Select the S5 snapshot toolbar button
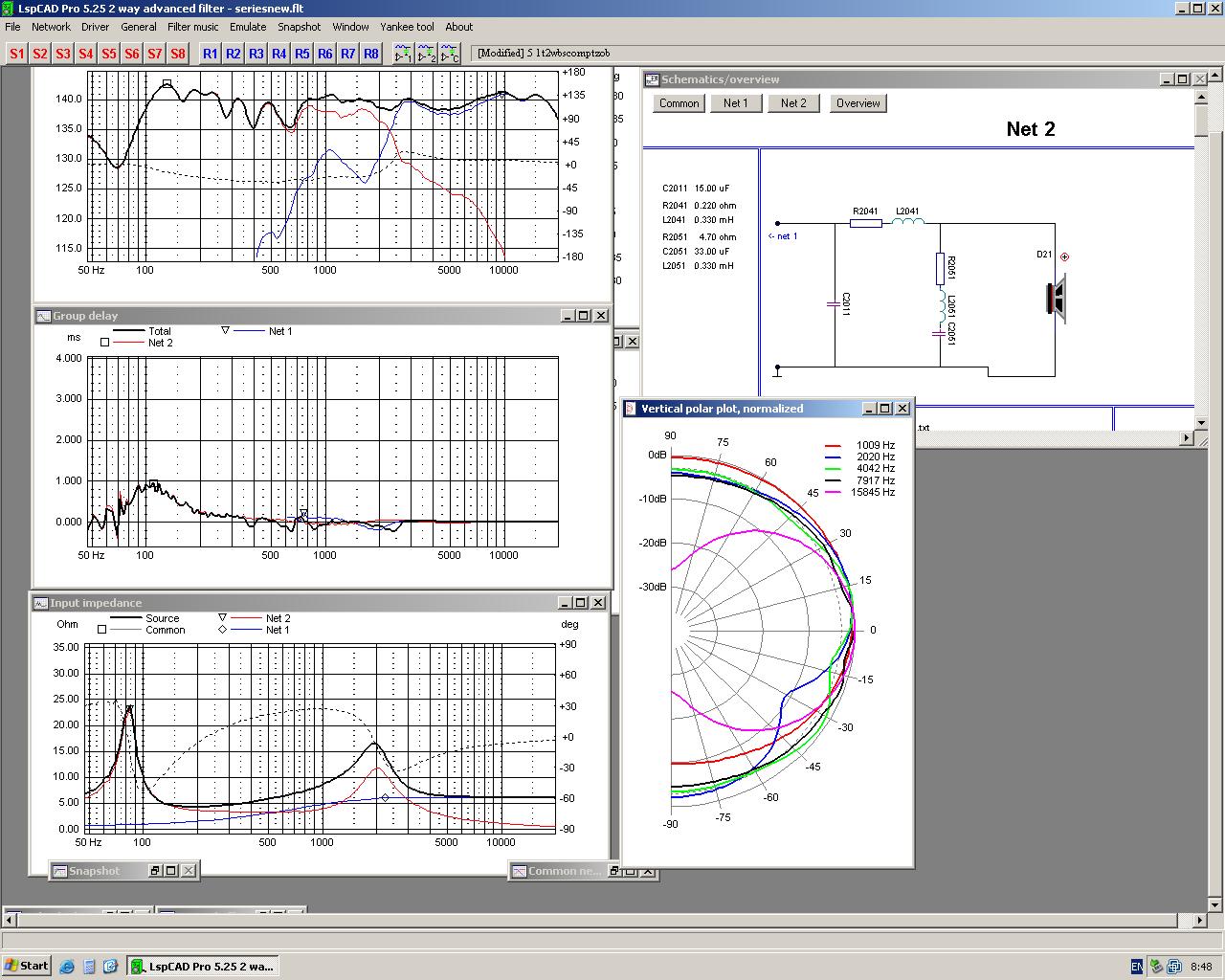The height and width of the screenshot is (980, 1225). 109,54
